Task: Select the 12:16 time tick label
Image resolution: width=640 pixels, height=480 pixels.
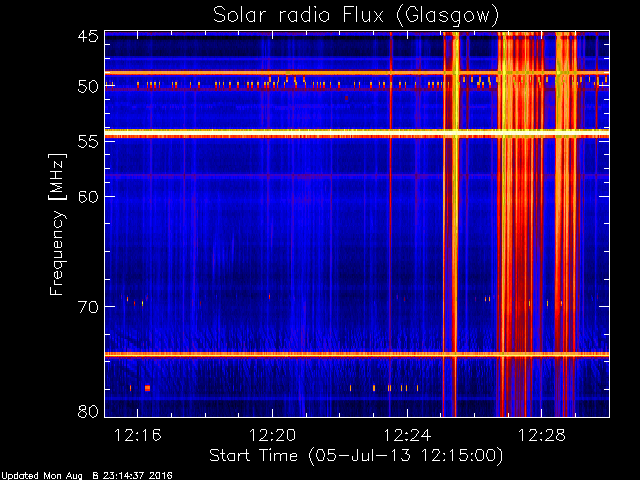Action: 138,436
